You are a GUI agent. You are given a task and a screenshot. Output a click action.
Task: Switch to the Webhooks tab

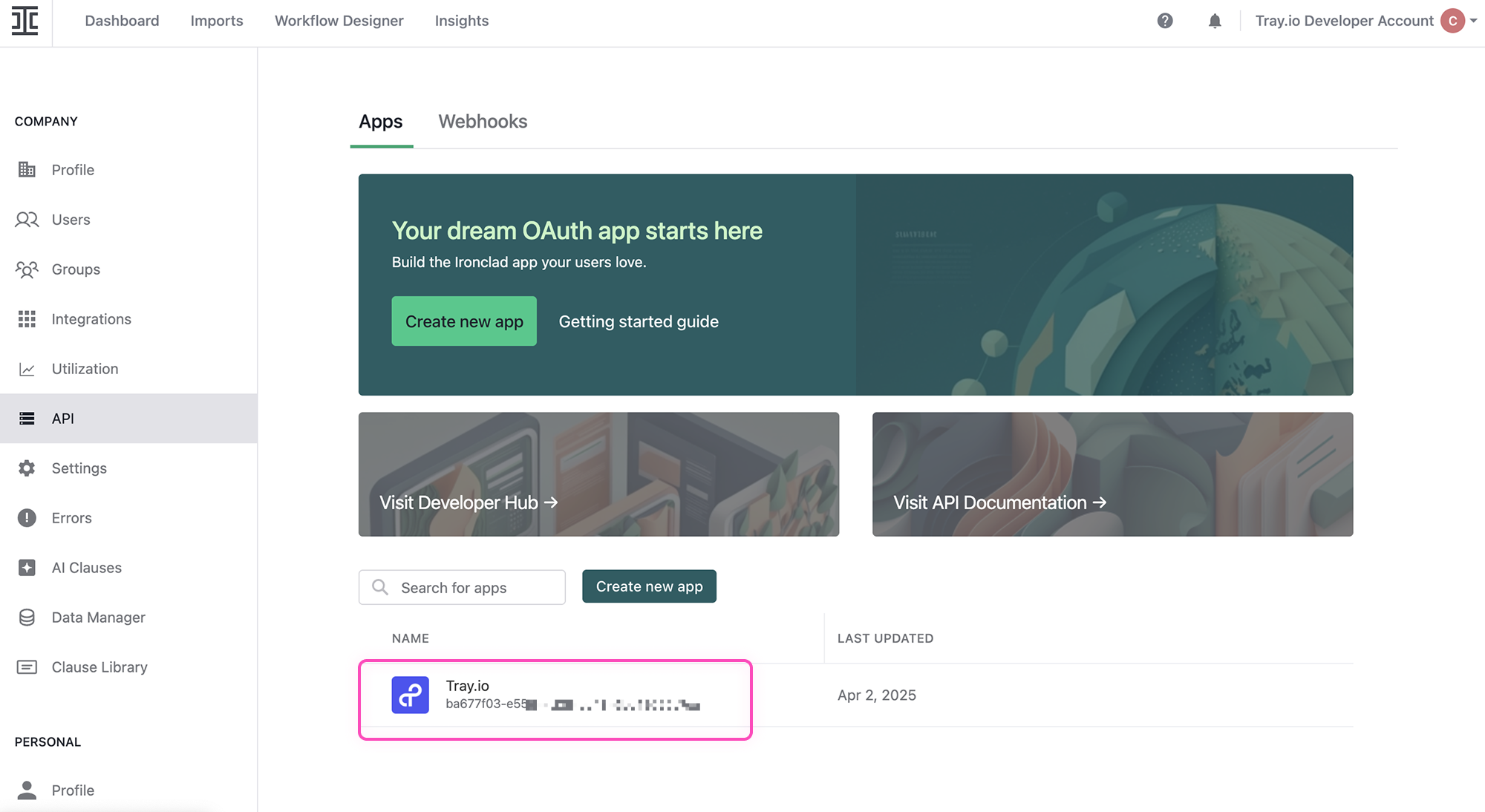tap(483, 122)
